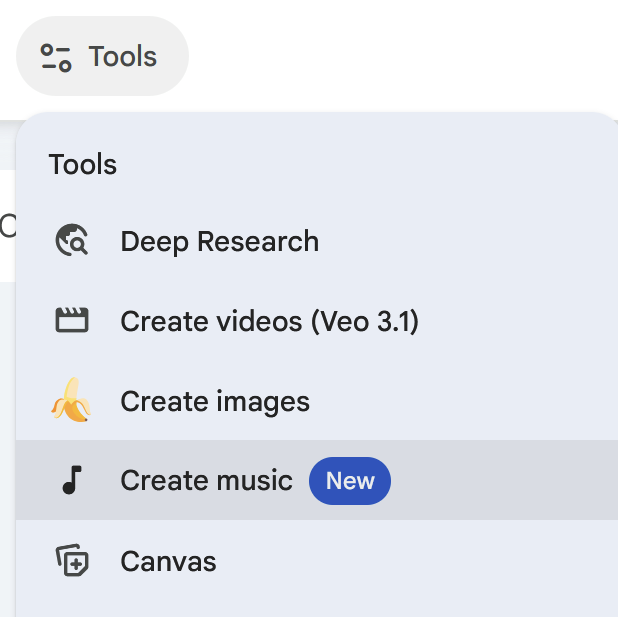Click empty menu area right of Canvas
Screen dimensions: 618x617
417,561
